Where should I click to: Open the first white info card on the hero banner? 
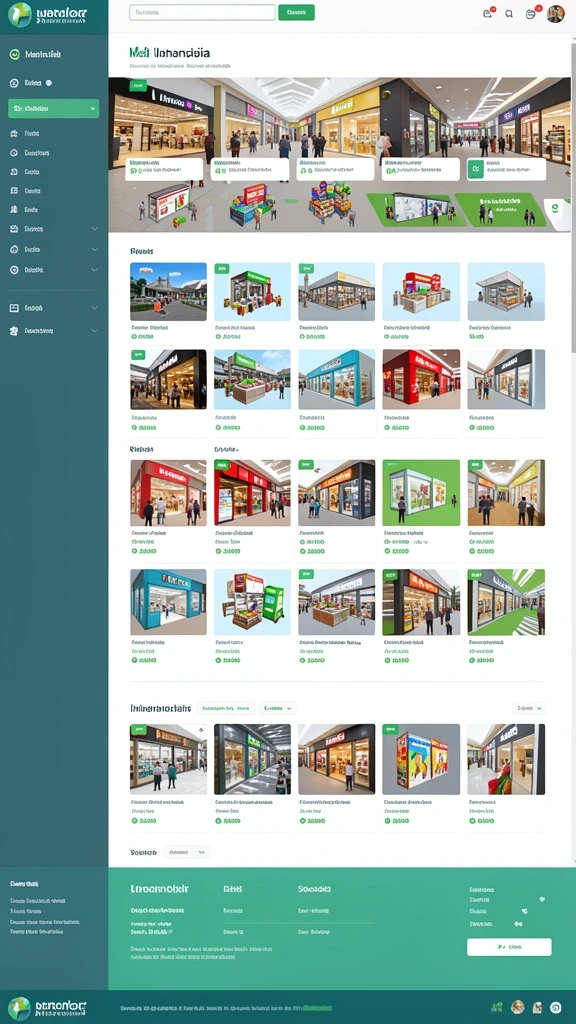click(164, 170)
